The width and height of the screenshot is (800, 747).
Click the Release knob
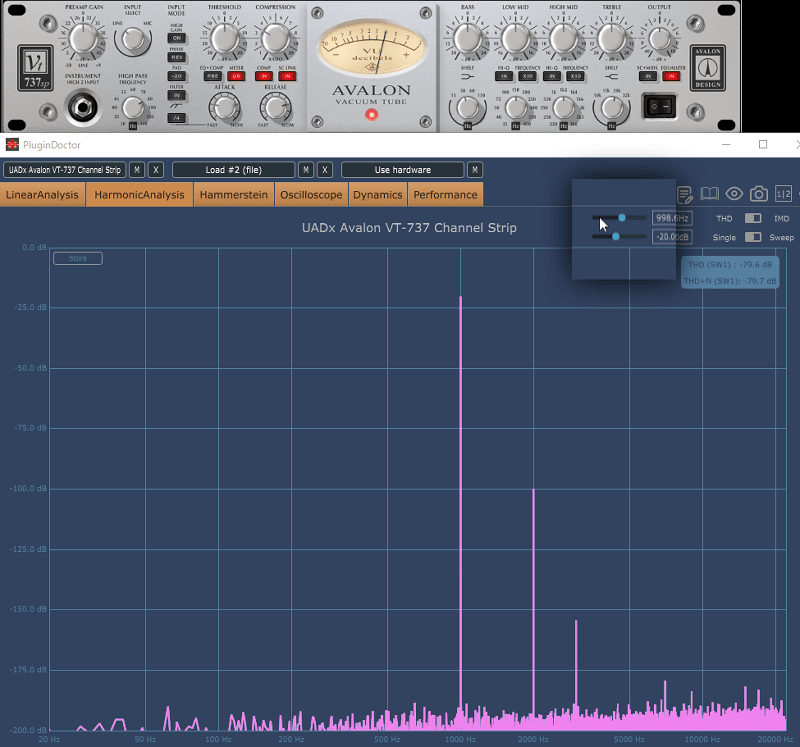[x=276, y=108]
